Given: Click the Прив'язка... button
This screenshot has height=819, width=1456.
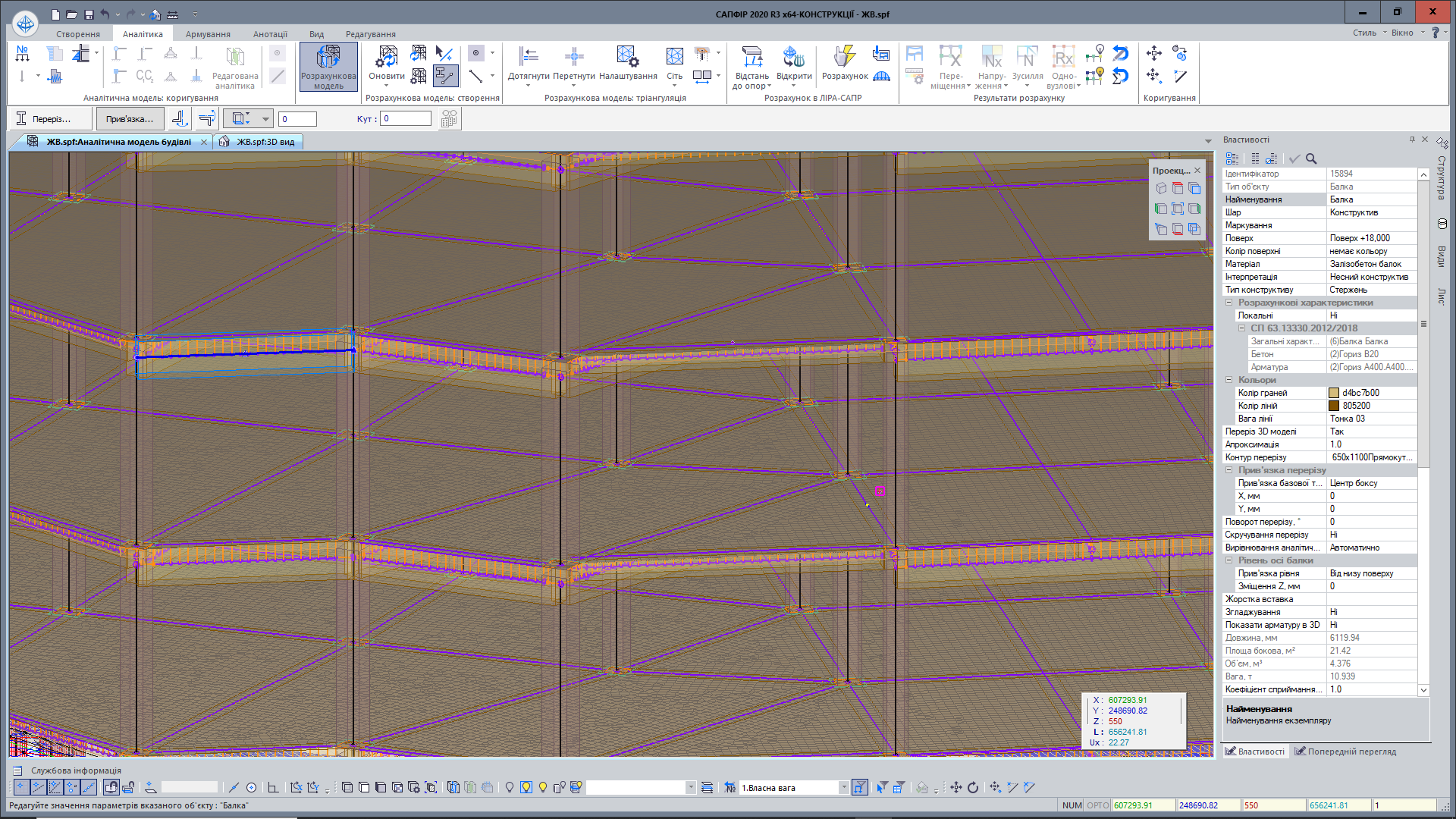Looking at the screenshot, I should [130, 119].
